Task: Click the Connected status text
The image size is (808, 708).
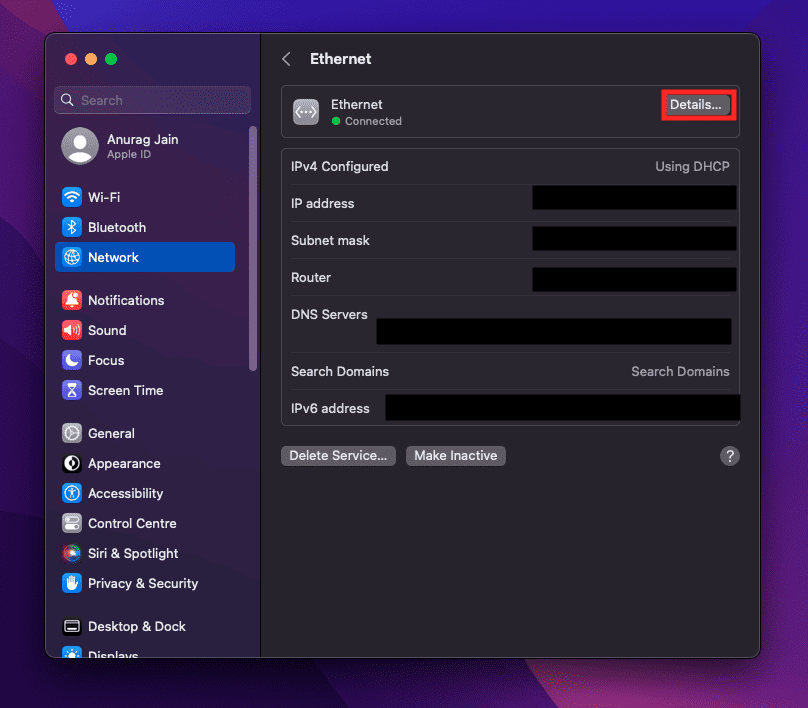Action: click(x=373, y=121)
